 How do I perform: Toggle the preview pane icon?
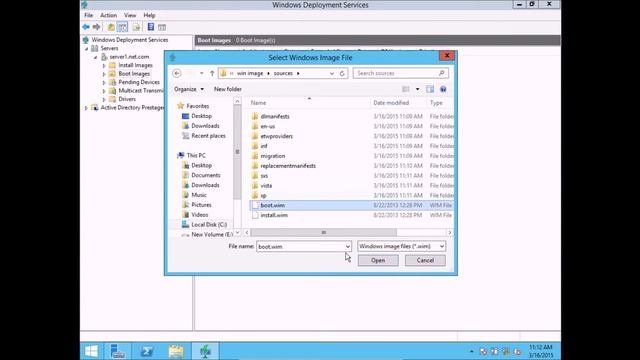(430, 89)
